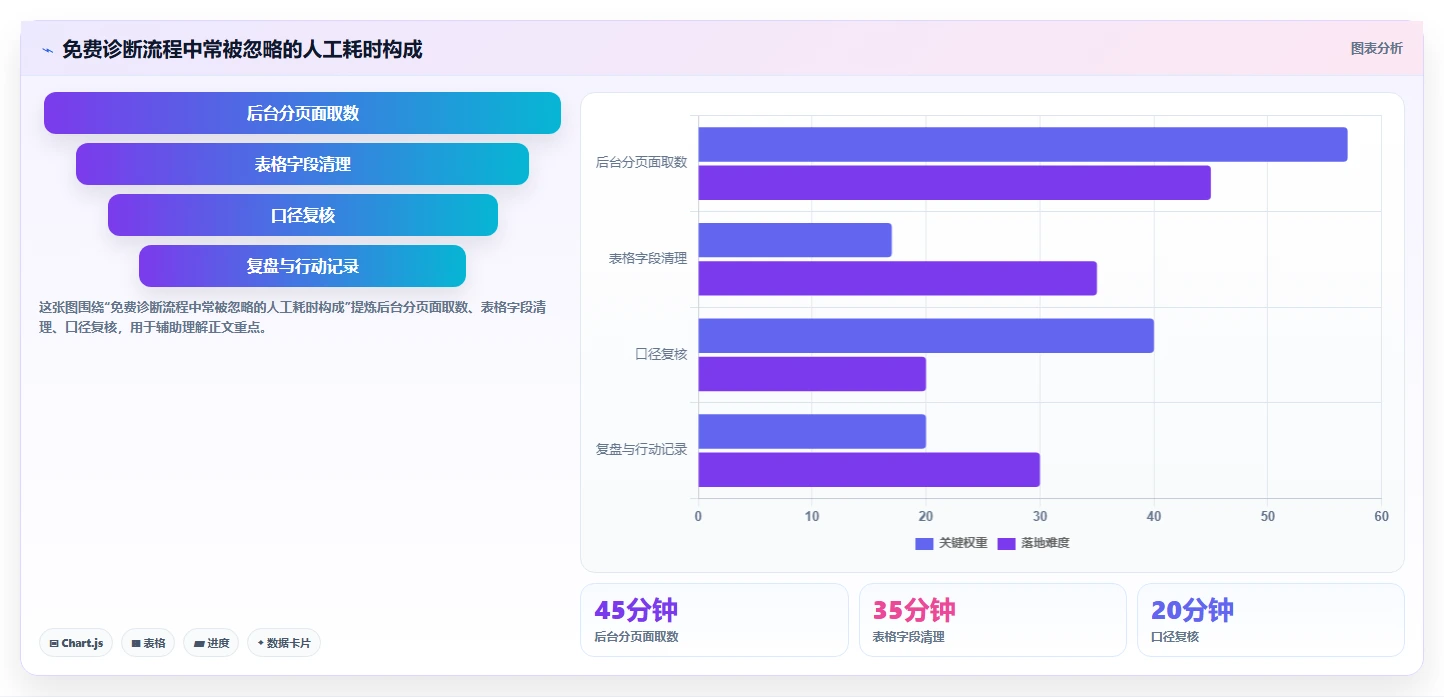The height and width of the screenshot is (697, 1444).
Task: Click 落地难度 bar for 表格字段清理
Action: tap(897, 278)
